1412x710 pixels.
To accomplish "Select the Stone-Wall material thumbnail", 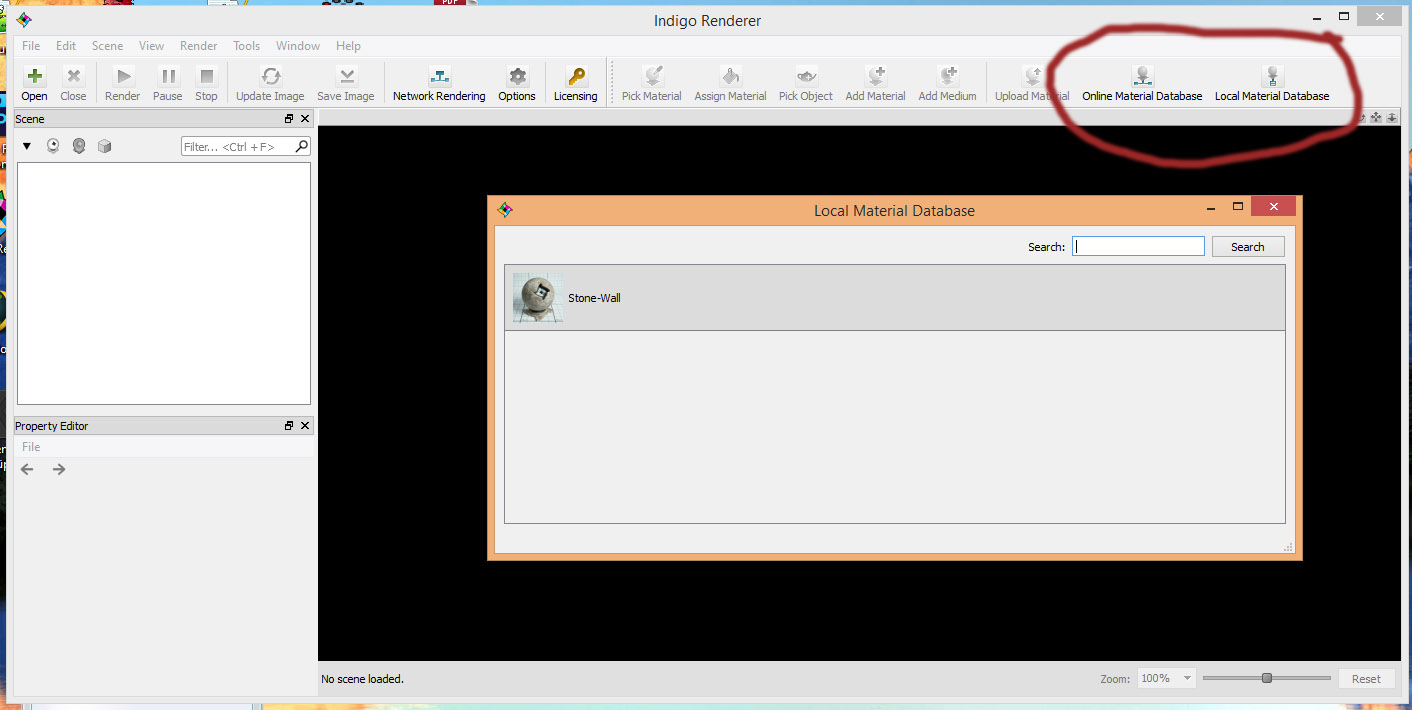I will point(538,298).
